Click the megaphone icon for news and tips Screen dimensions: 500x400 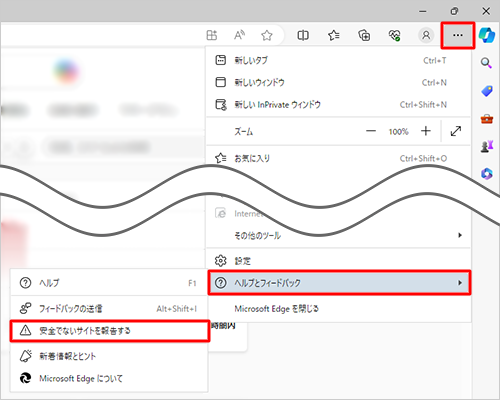click(x=25, y=356)
